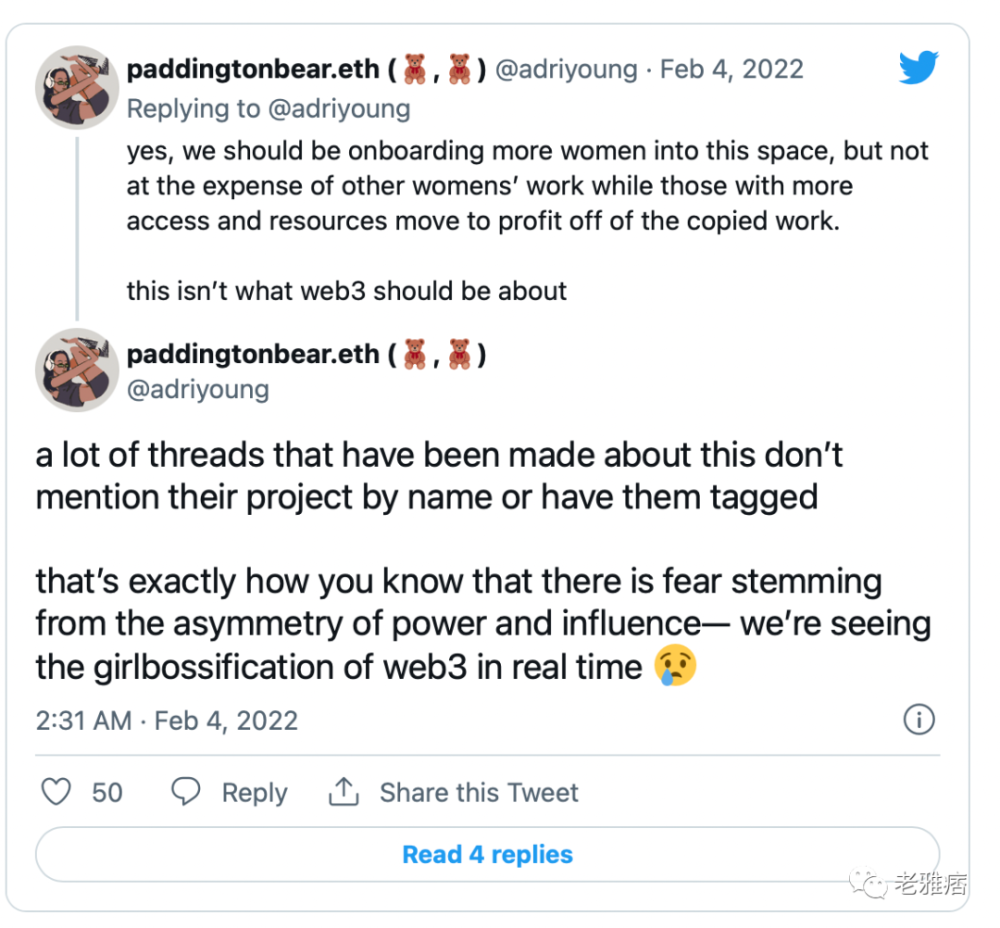Like the tweet via heart icon
This screenshot has height=928, width=1000.
pyautogui.click(x=56, y=792)
